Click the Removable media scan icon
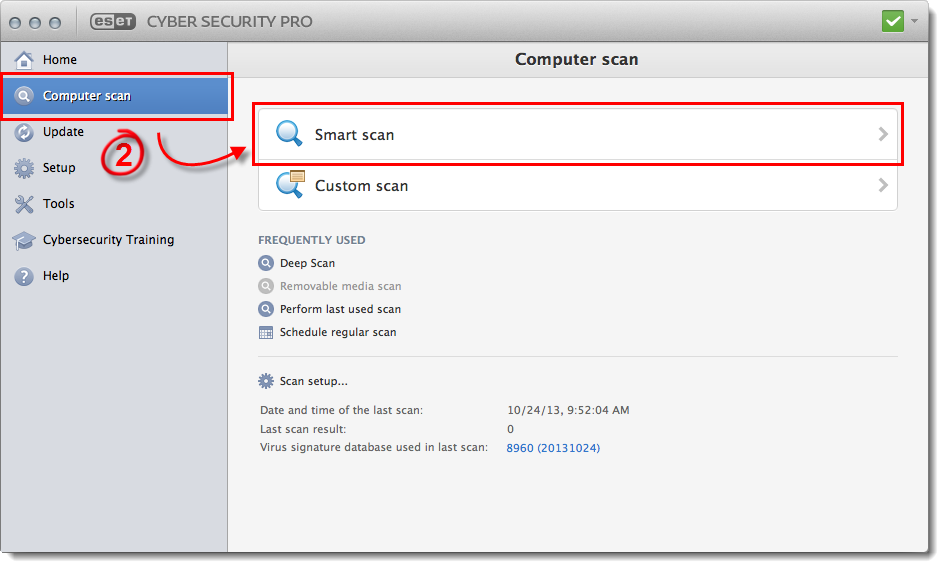 point(266,286)
